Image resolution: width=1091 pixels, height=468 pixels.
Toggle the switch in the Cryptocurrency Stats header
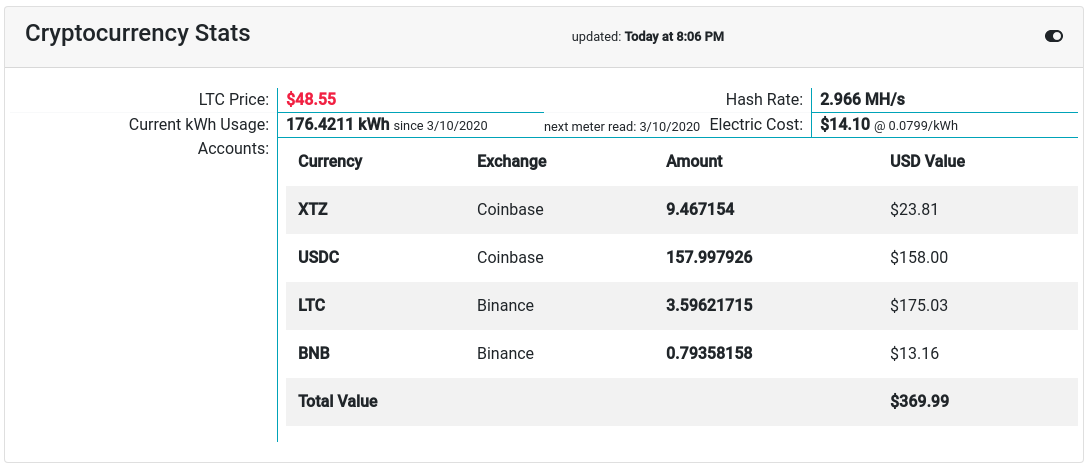pyautogui.click(x=1053, y=36)
